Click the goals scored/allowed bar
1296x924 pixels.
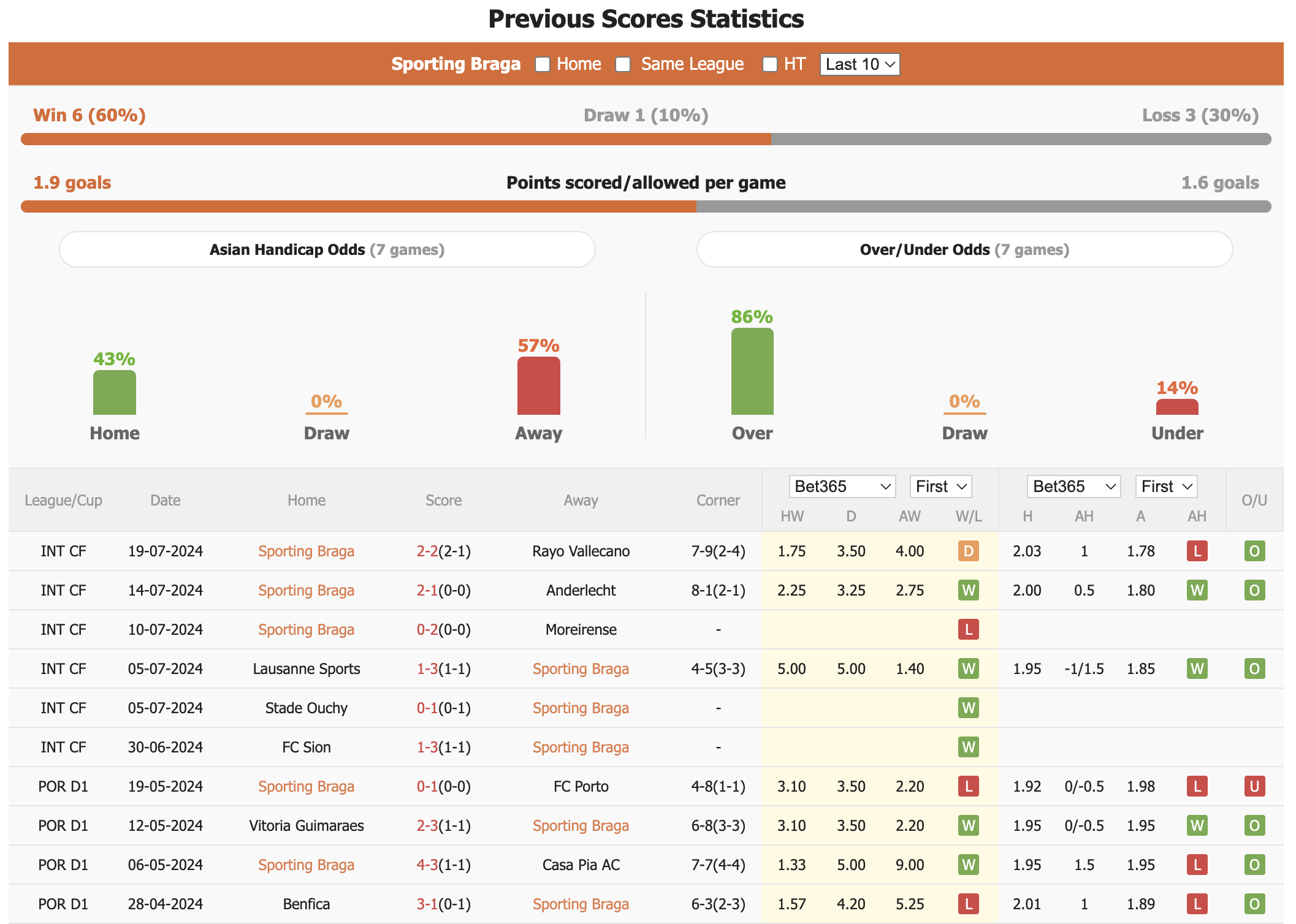click(646, 206)
